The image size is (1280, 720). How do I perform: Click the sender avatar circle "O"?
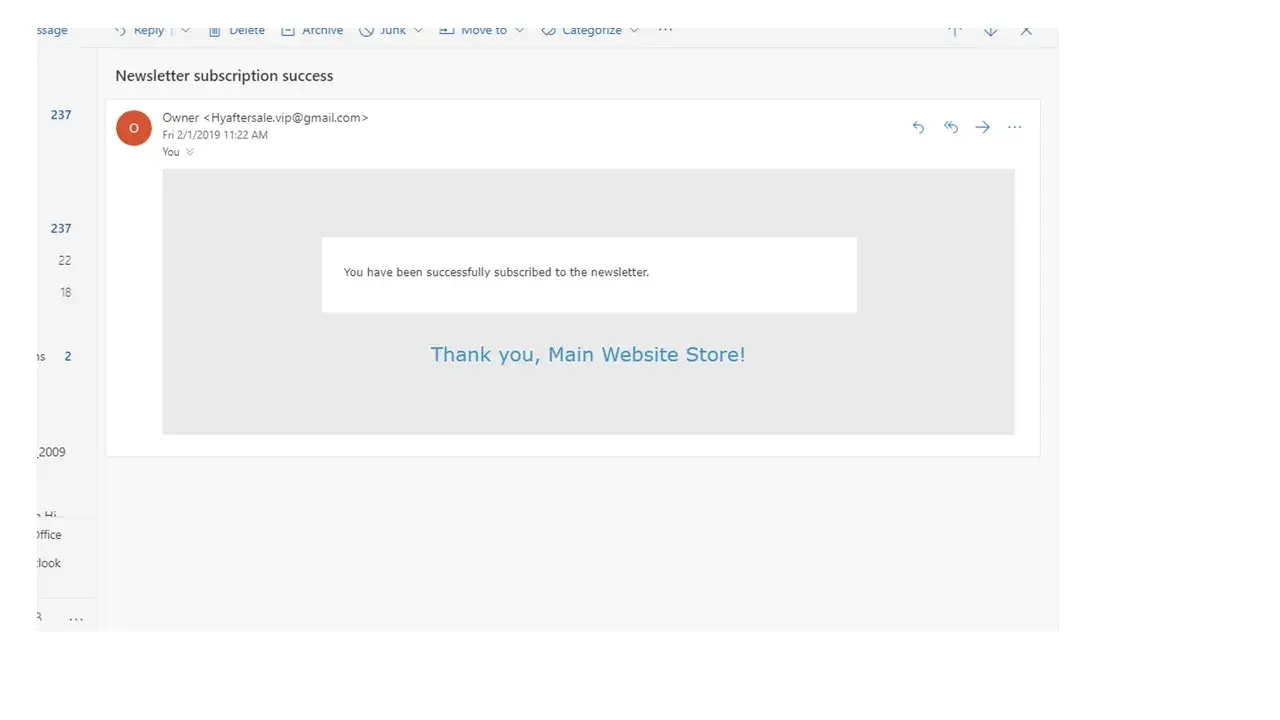(134, 128)
